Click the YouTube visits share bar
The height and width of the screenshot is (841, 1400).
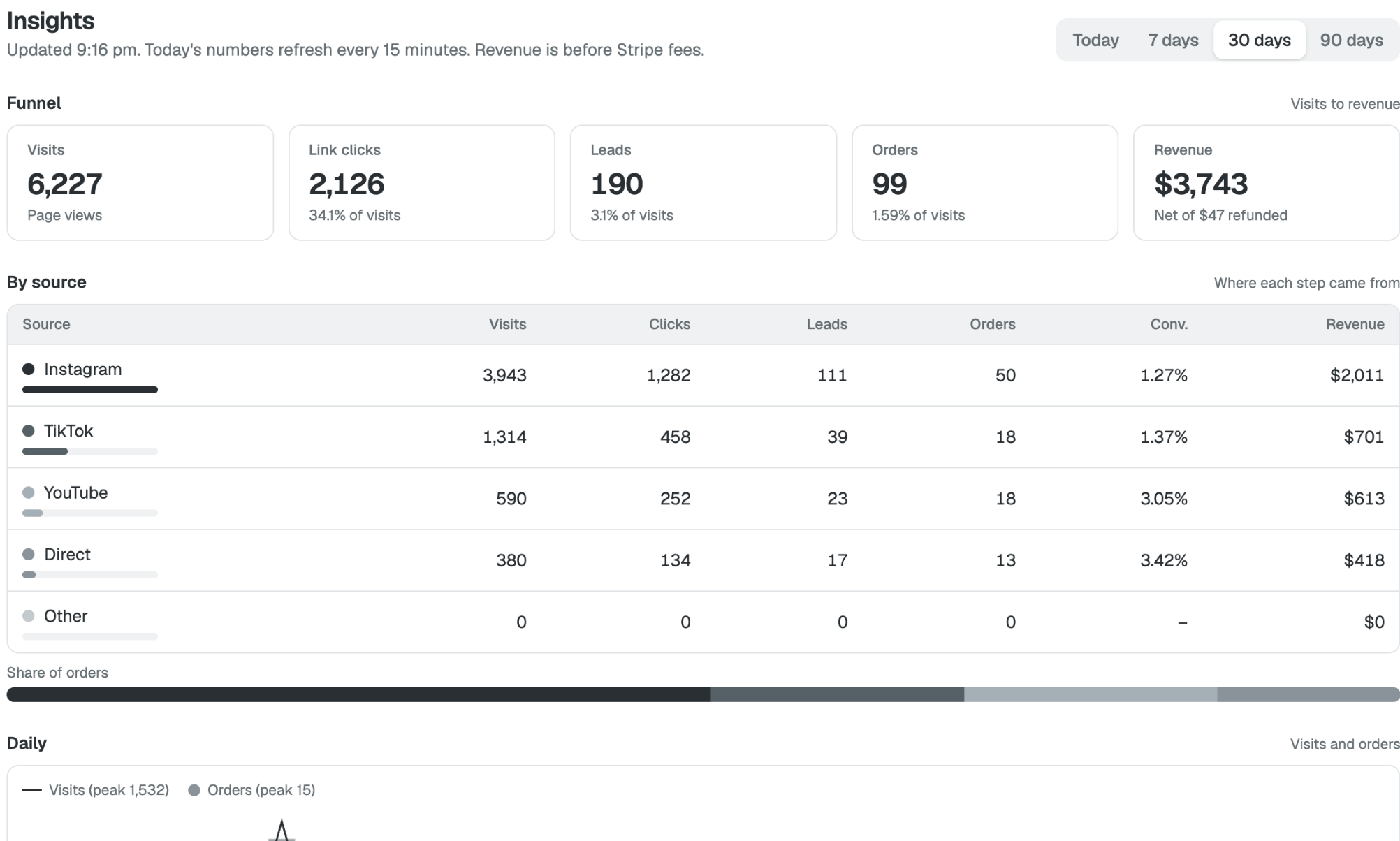pos(90,513)
